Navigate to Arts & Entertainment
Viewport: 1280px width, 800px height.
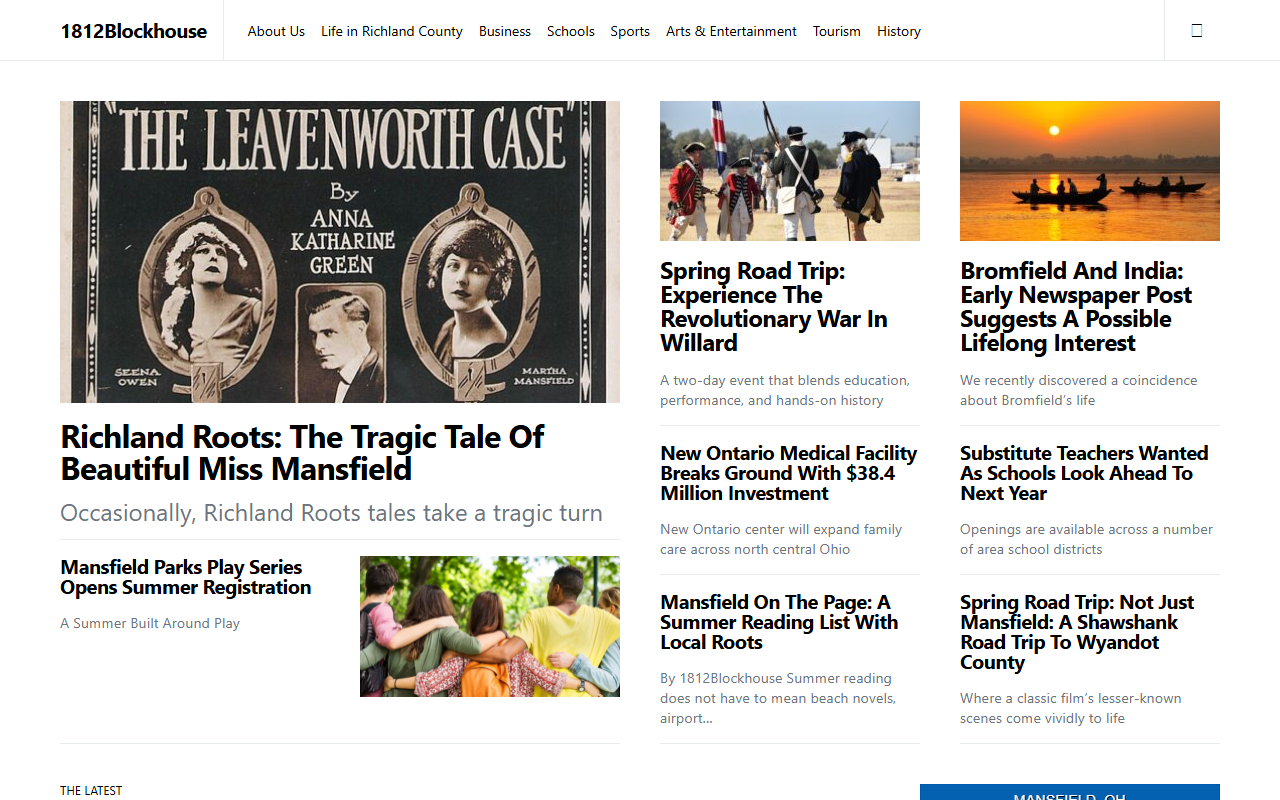[x=731, y=31]
